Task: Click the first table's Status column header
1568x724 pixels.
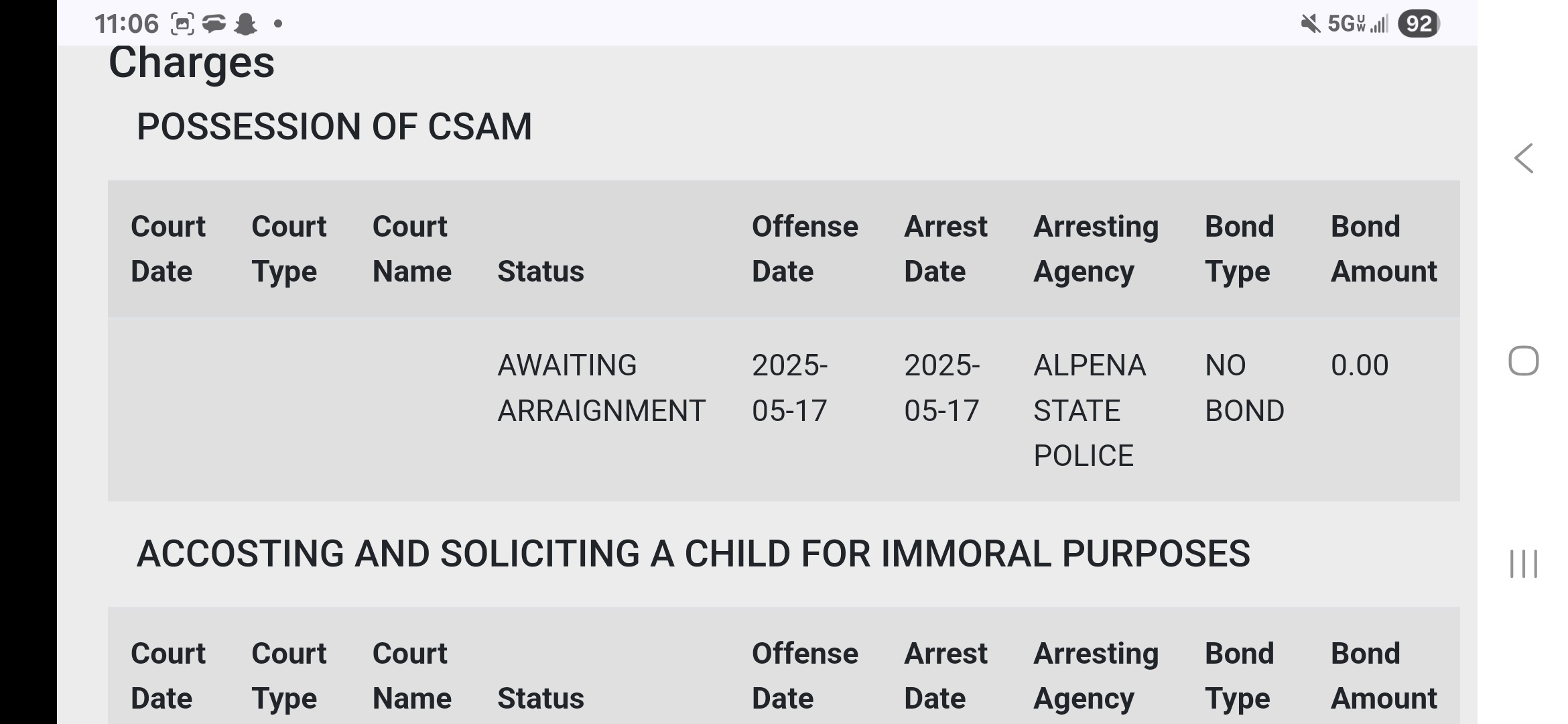Action: coord(540,271)
